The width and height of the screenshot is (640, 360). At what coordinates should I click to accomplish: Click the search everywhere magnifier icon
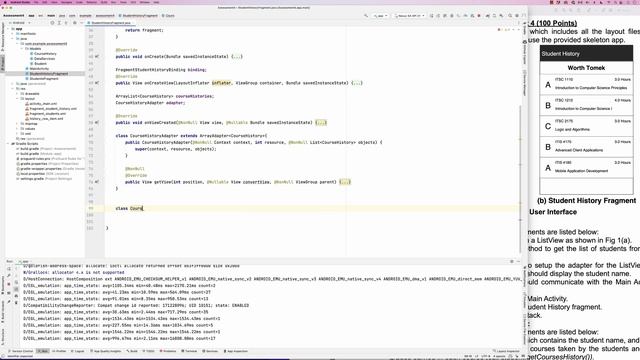(x=510, y=16)
